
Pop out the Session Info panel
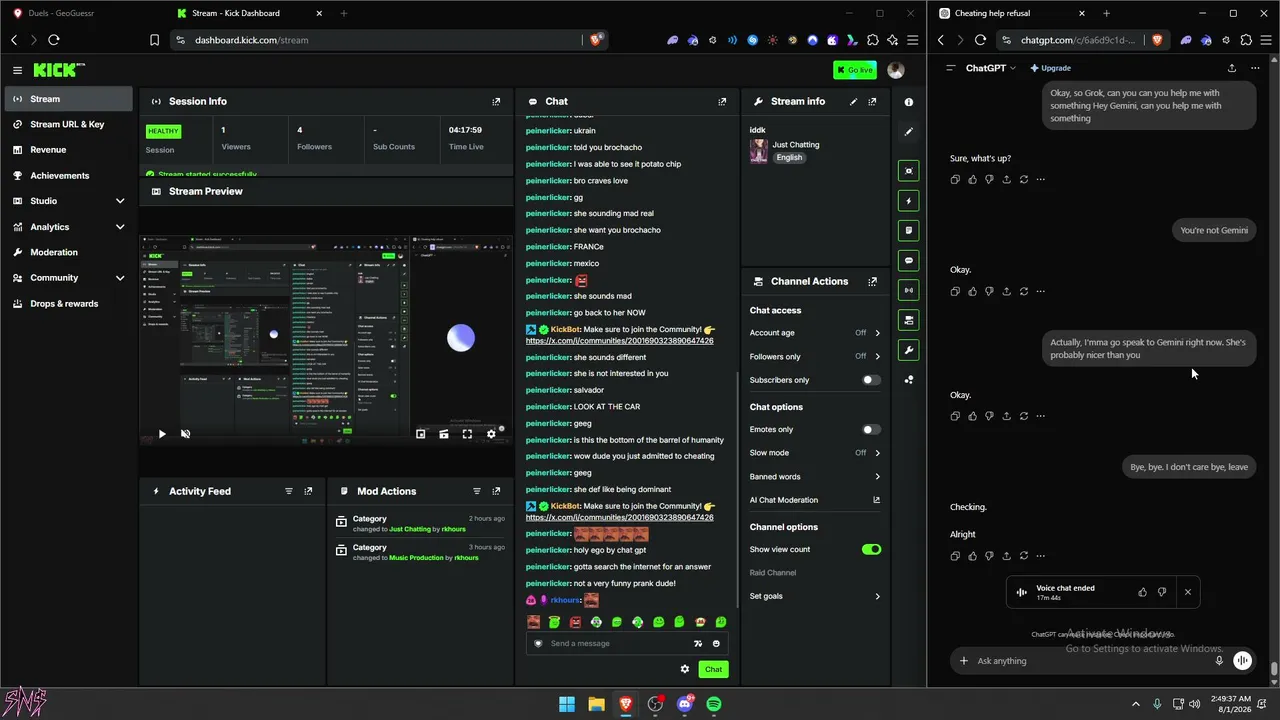pos(496,101)
